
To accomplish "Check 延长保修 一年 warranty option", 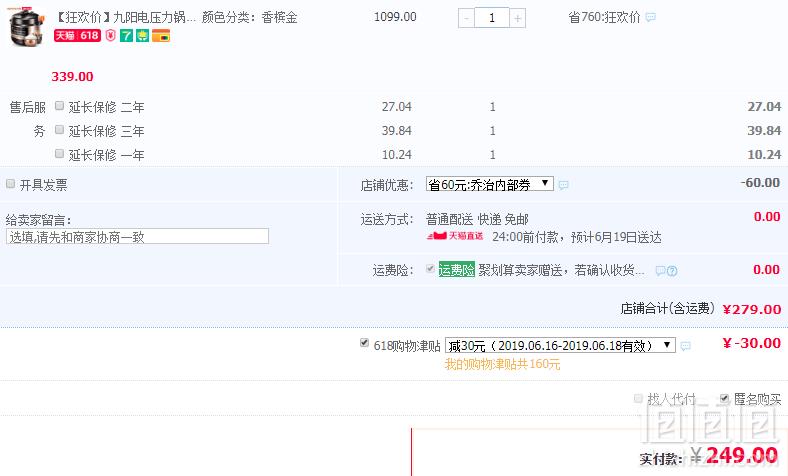I will (x=59, y=153).
